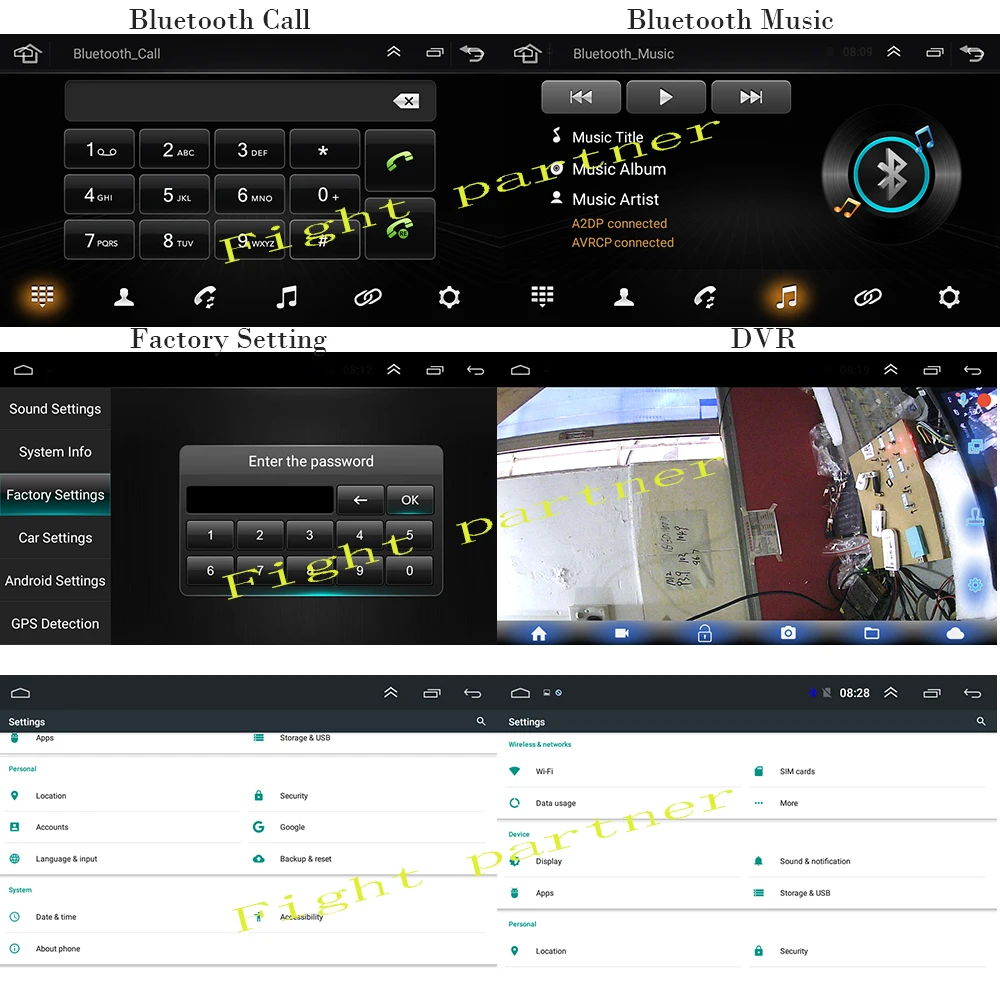Take DVR snapshot with camera icon
Screen dimensions: 1000x1000
(x=788, y=633)
